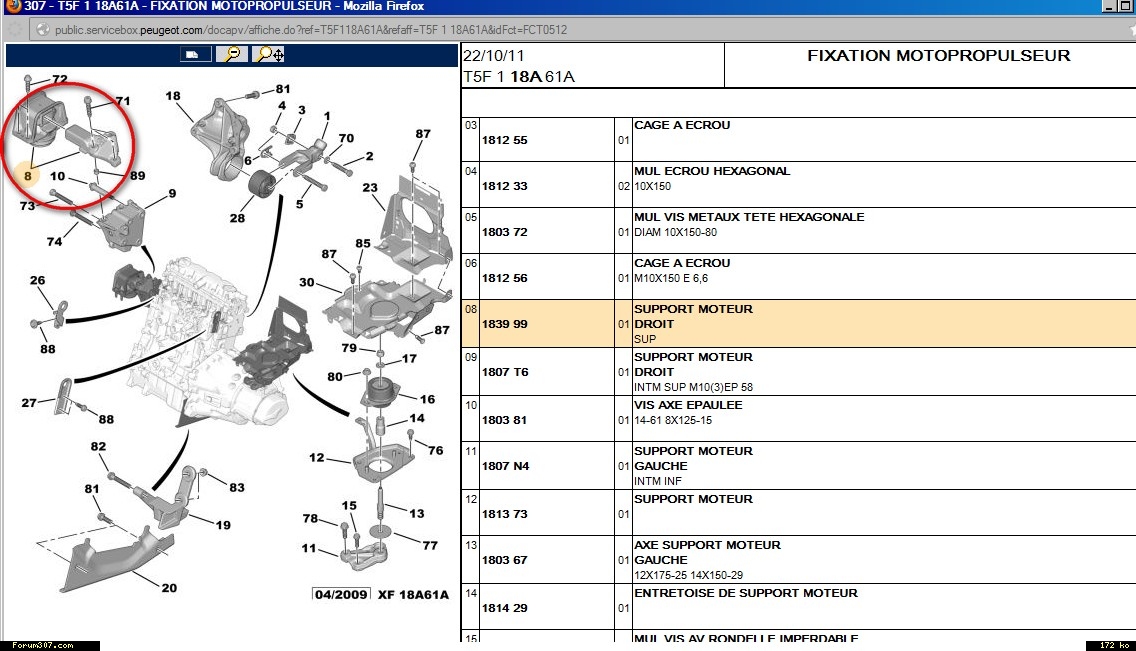Click diagram callout number 13
The image size is (1136, 651).
417,513
